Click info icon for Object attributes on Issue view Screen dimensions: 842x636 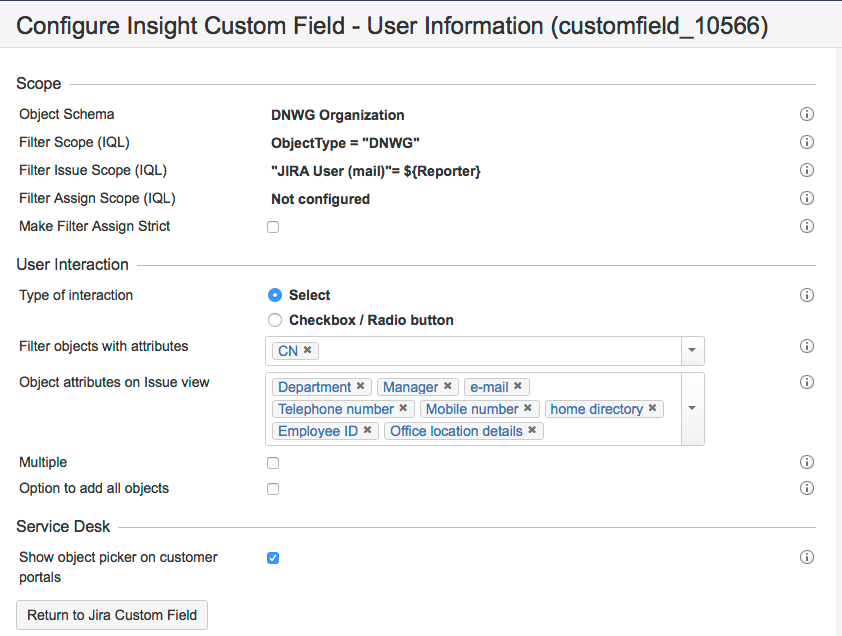pyautogui.click(x=807, y=382)
